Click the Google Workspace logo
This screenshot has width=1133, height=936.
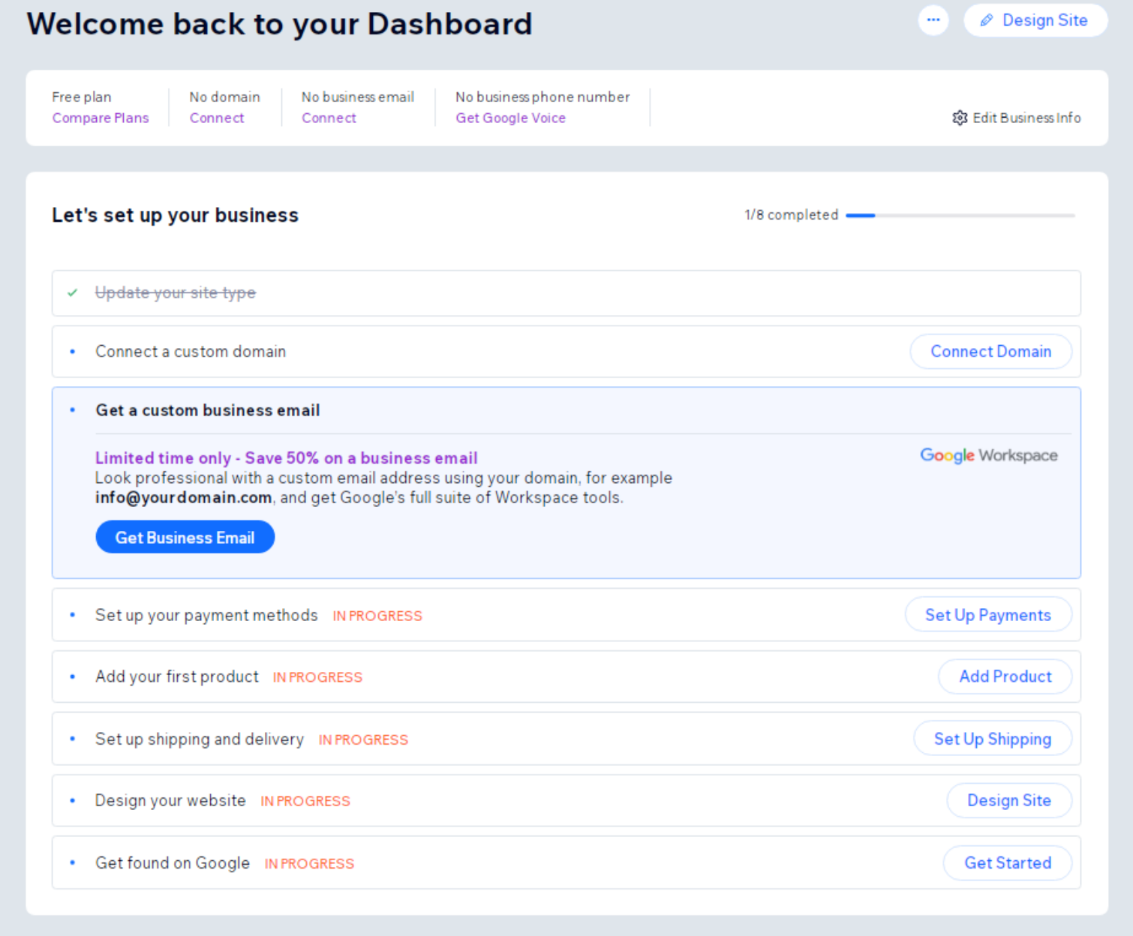pos(988,456)
